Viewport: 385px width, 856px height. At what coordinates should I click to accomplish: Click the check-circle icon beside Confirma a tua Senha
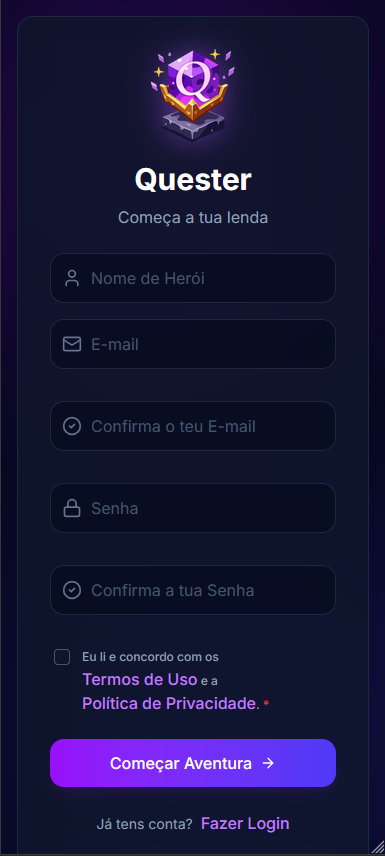[x=72, y=590]
